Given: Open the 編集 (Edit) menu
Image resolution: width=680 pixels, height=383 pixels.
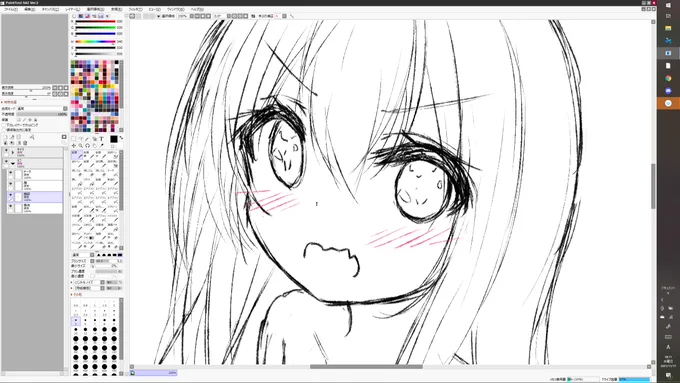Looking at the screenshot, I should [x=29, y=9].
